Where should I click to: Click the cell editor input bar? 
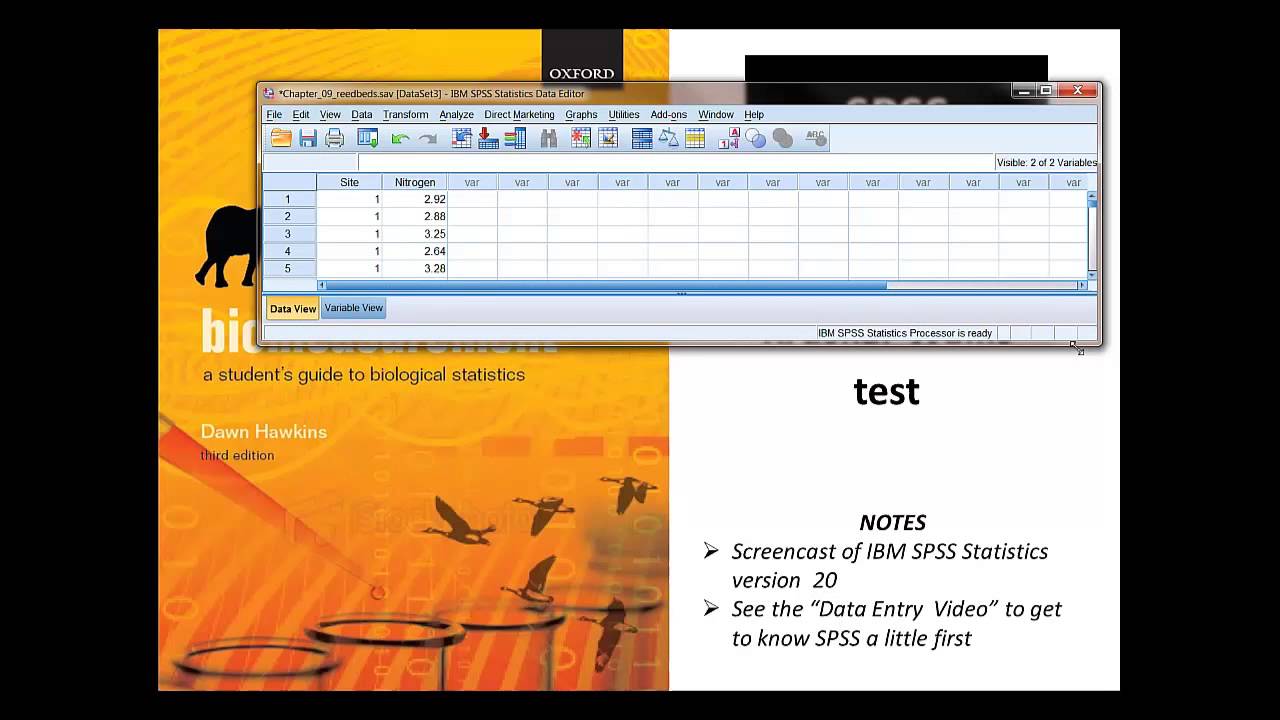click(x=675, y=162)
